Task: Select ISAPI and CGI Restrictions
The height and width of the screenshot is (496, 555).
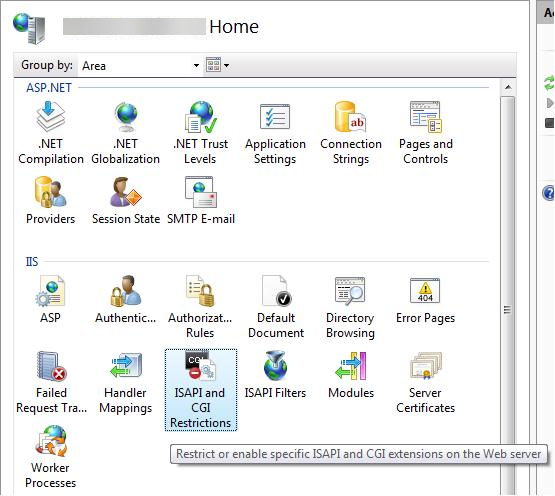Action: click(x=201, y=390)
